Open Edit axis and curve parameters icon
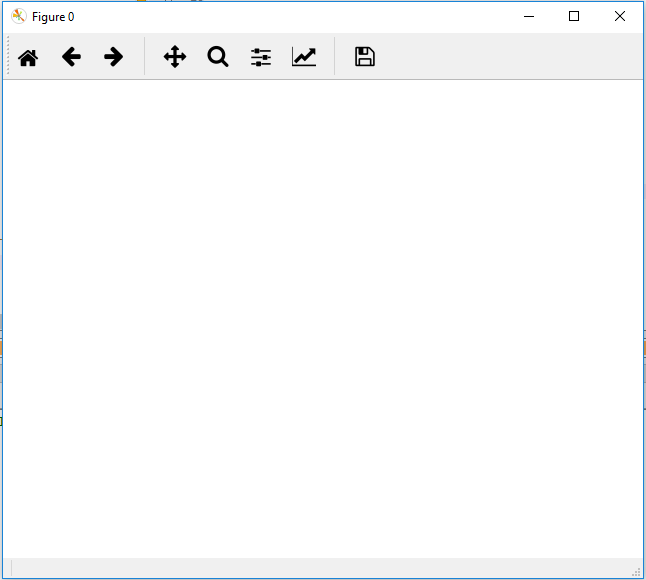Screen dimensions: 646x580 304,57
